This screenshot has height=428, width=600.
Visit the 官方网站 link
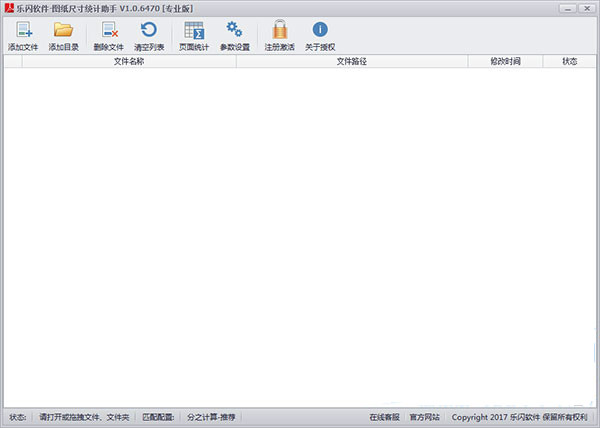pos(425,417)
